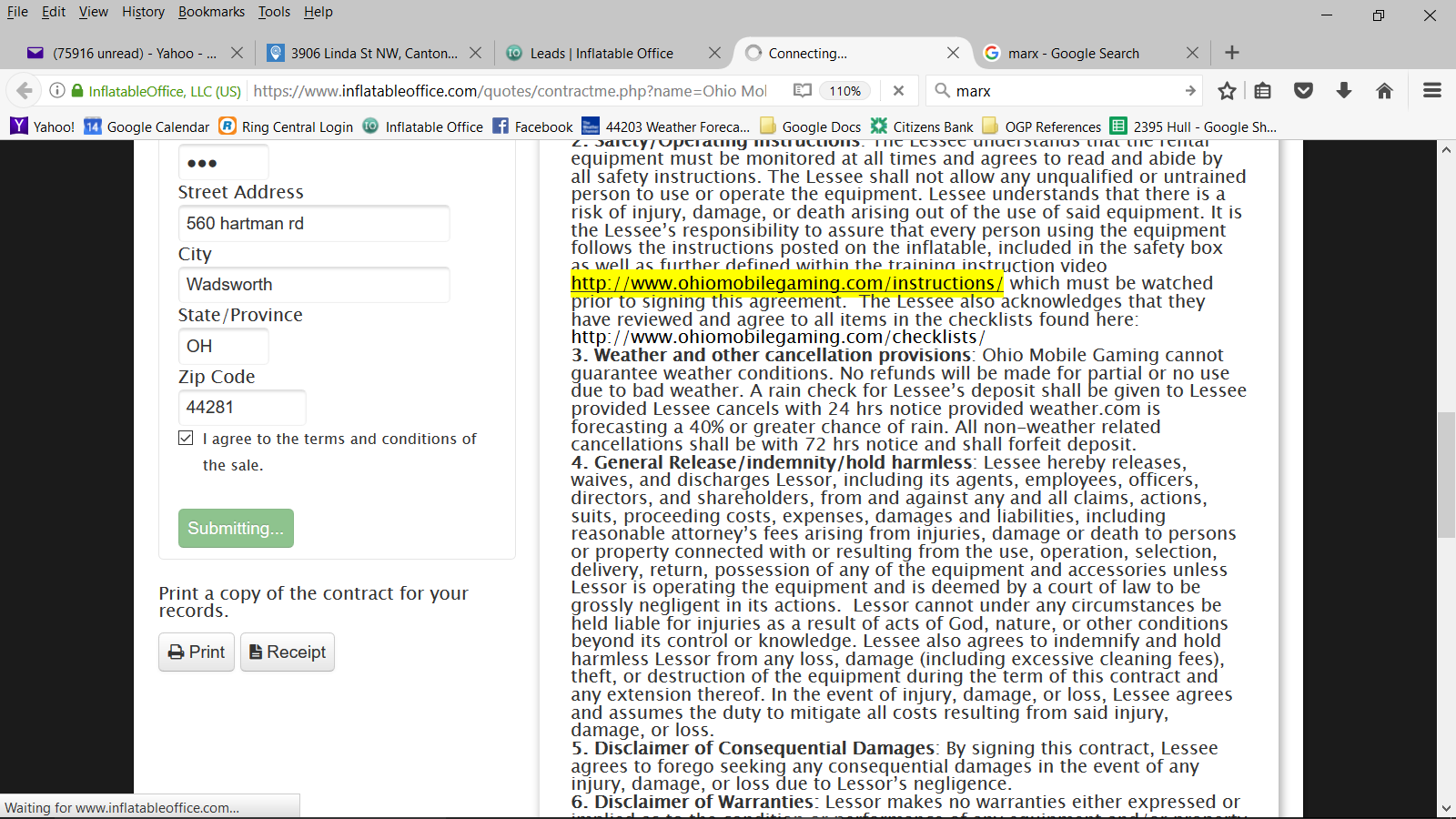Uncheck the agree to terms checkbox
1456x819 pixels.
point(187,439)
